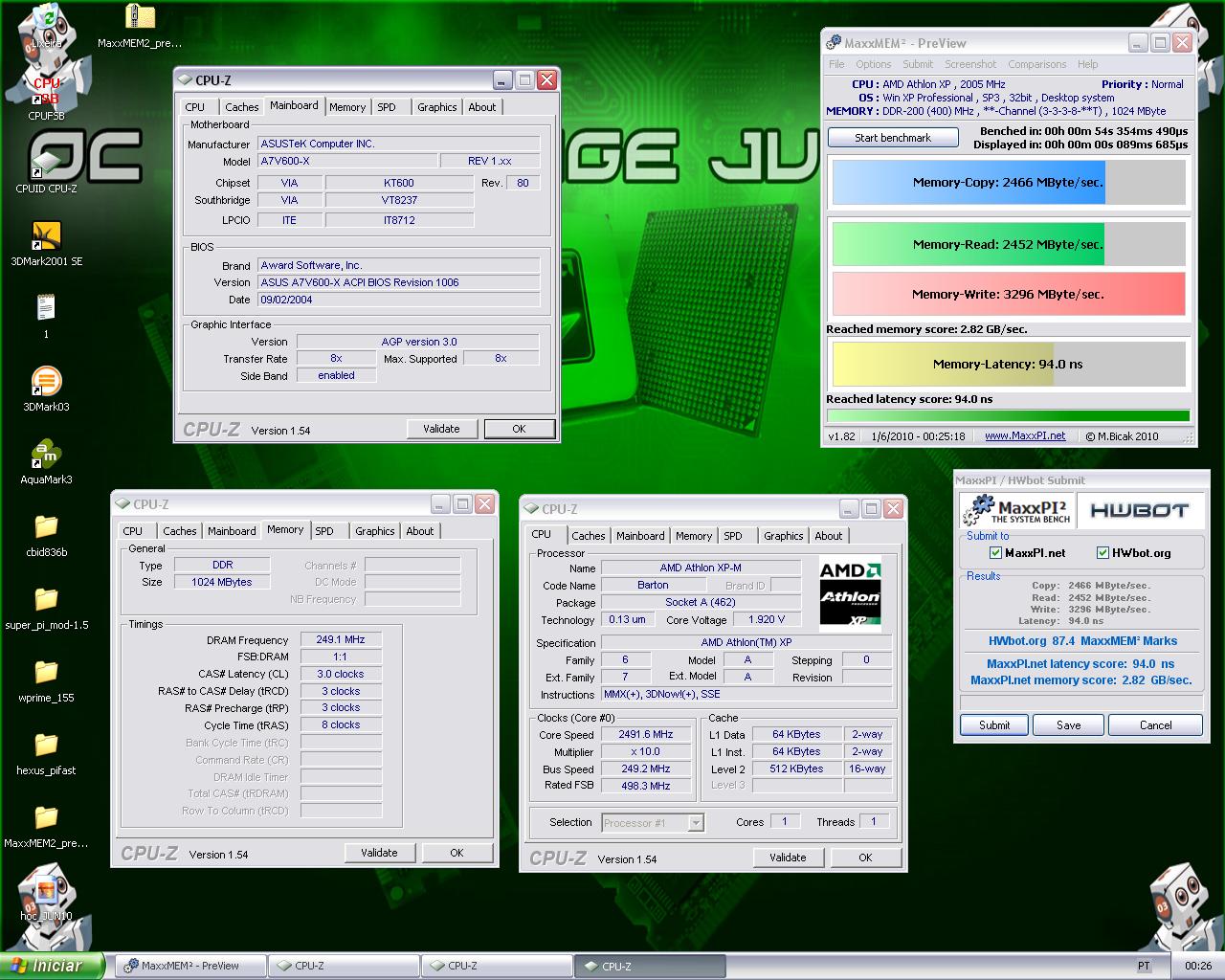Click the Code Name Barton value
Screen dimensions: 1225x980
click(x=653, y=585)
